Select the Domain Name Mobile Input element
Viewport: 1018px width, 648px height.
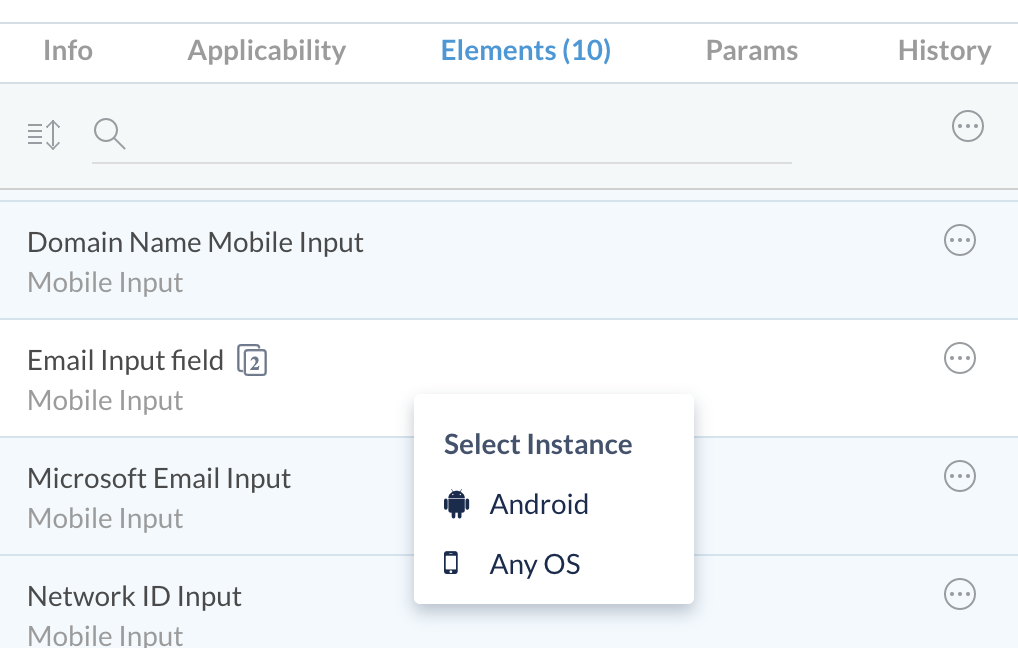click(x=509, y=260)
